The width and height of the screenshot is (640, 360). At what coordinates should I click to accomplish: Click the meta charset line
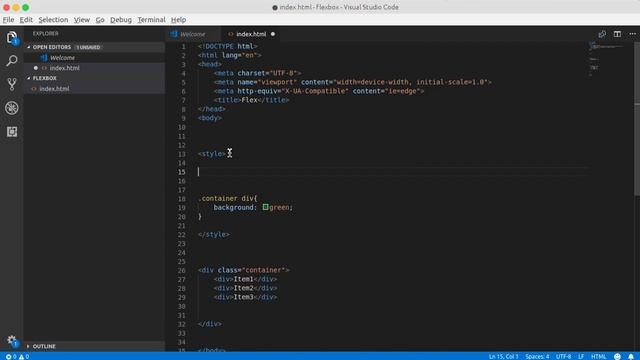258,73
